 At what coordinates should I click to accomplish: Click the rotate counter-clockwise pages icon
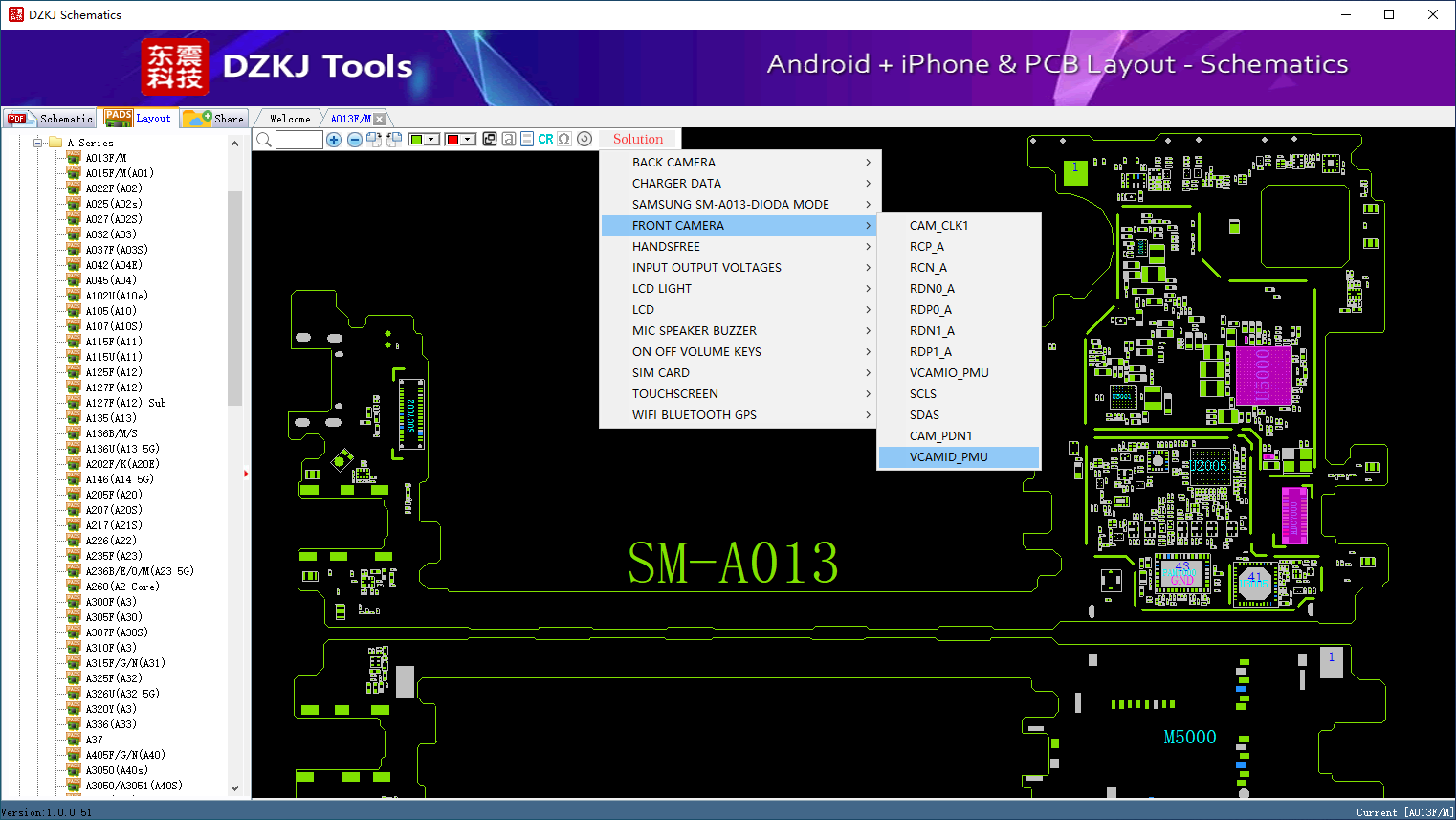click(x=394, y=140)
